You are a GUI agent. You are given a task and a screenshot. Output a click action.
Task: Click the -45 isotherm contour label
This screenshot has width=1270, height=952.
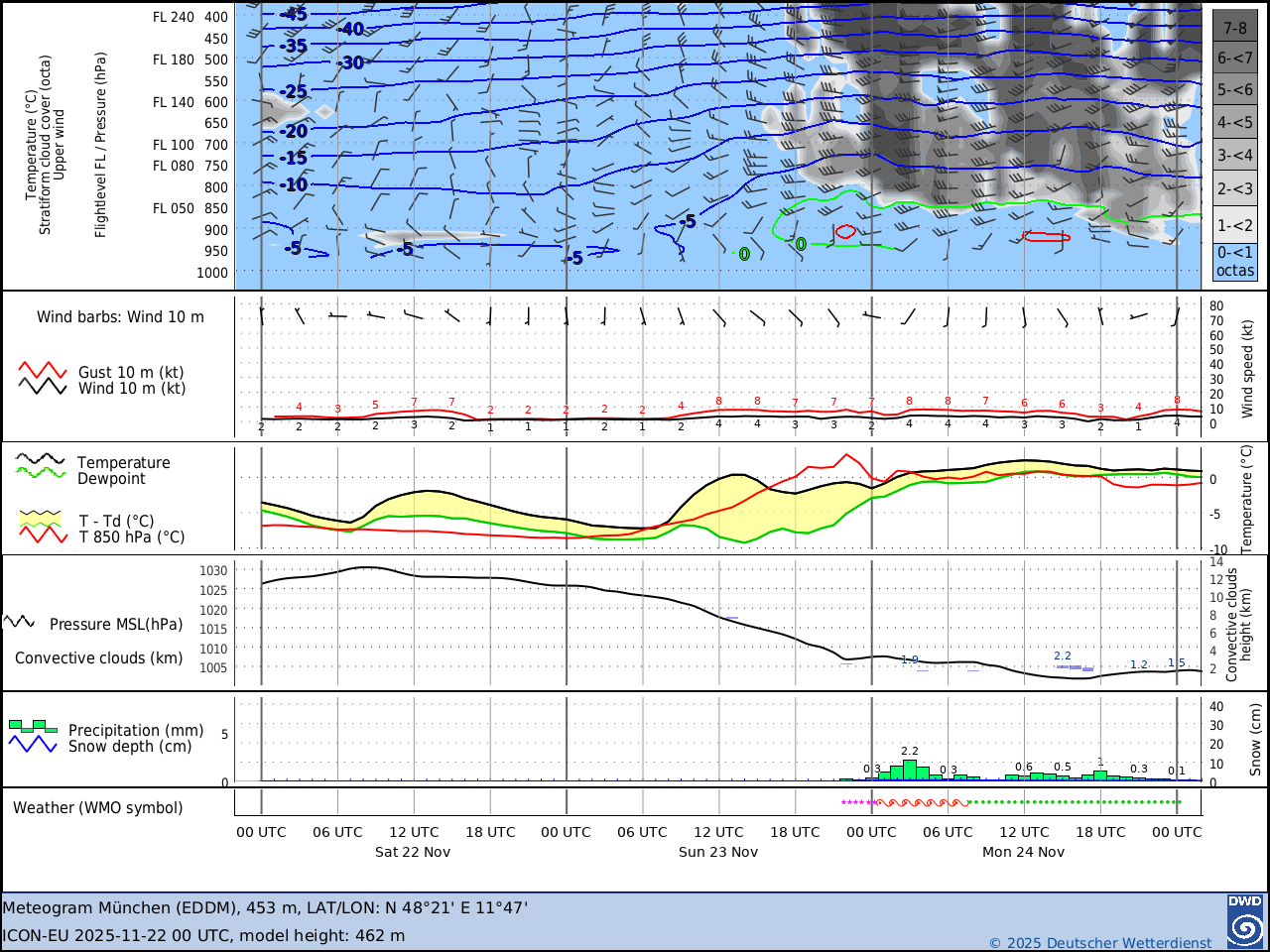click(294, 14)
